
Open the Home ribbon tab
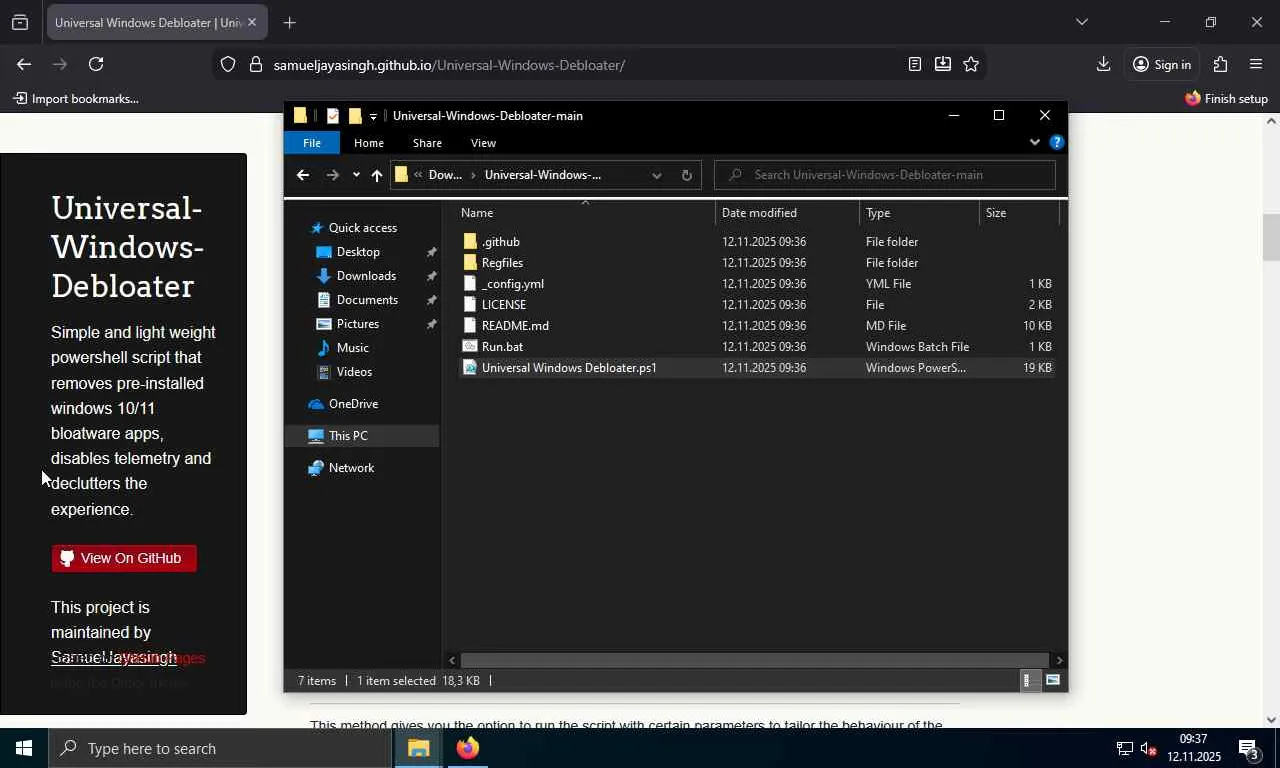tap(369, 143)
